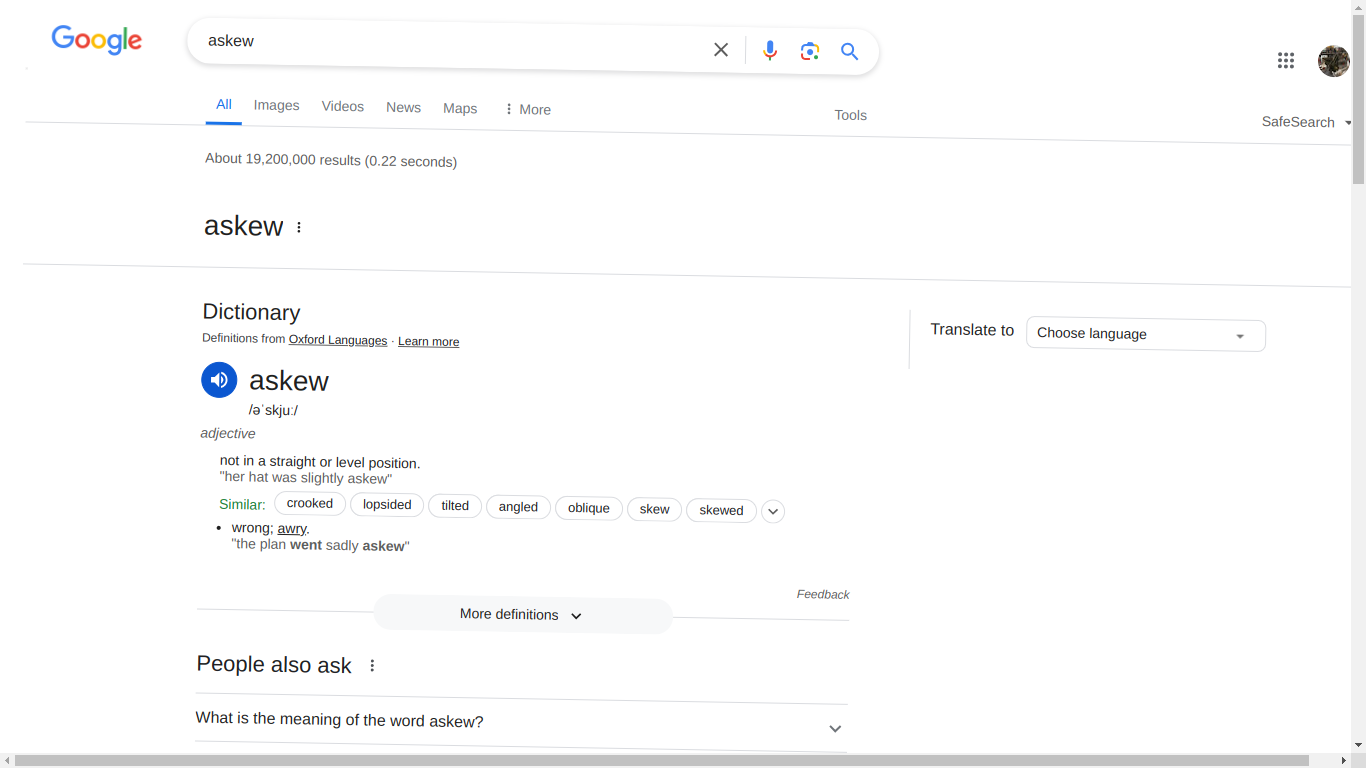The height and width of the screenshot is (768, 1366).
Task: Open options menu beside askew heading
Action: click(299, 227)
